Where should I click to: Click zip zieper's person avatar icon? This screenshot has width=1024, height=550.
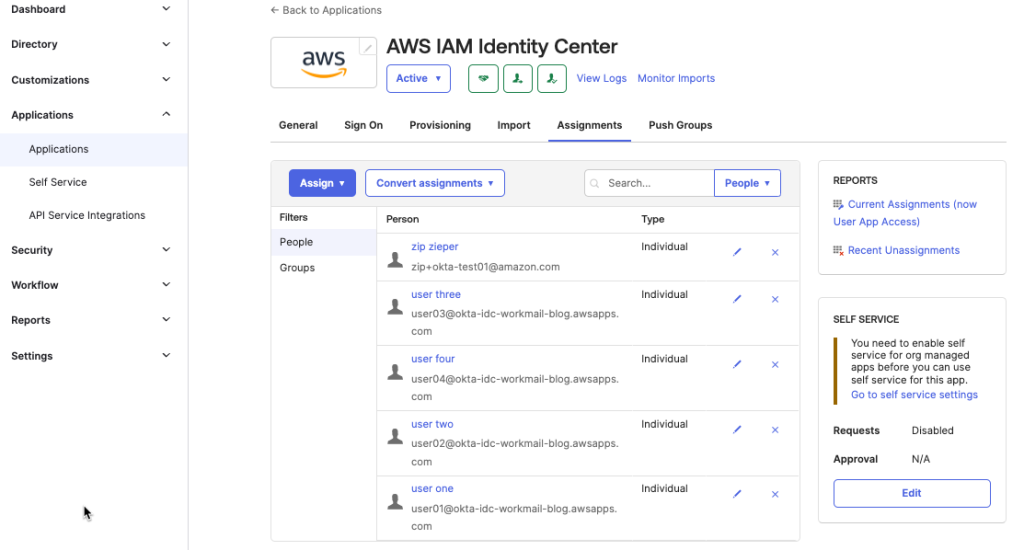(395, 260)
